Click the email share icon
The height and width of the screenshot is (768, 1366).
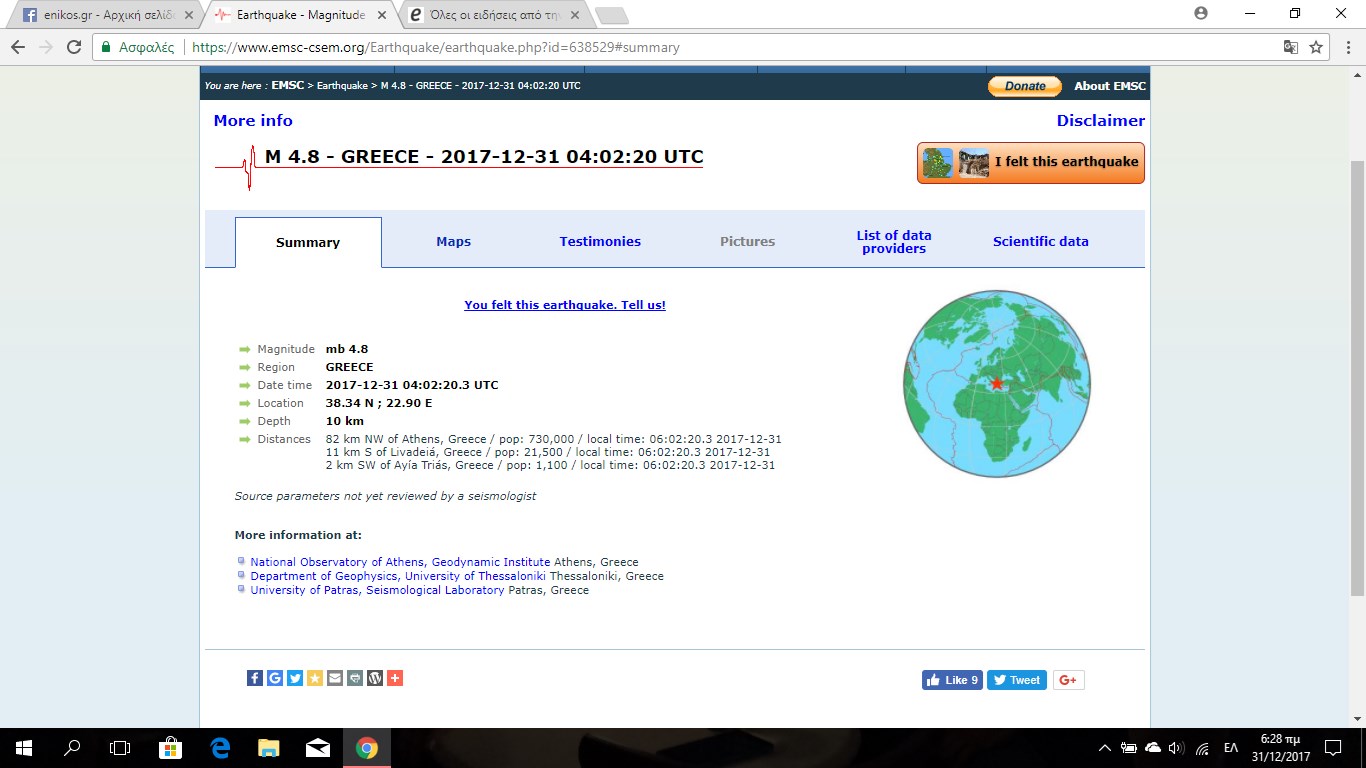(335, 678)
